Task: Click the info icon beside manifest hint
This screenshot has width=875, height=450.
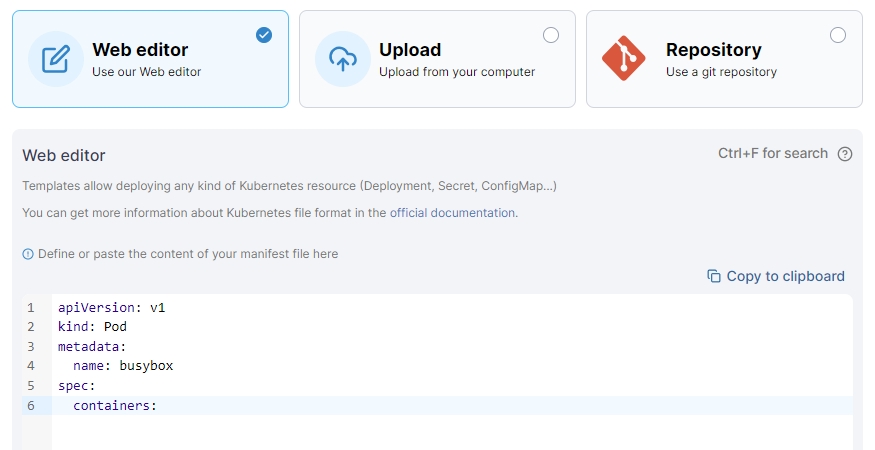Action: 28,254
